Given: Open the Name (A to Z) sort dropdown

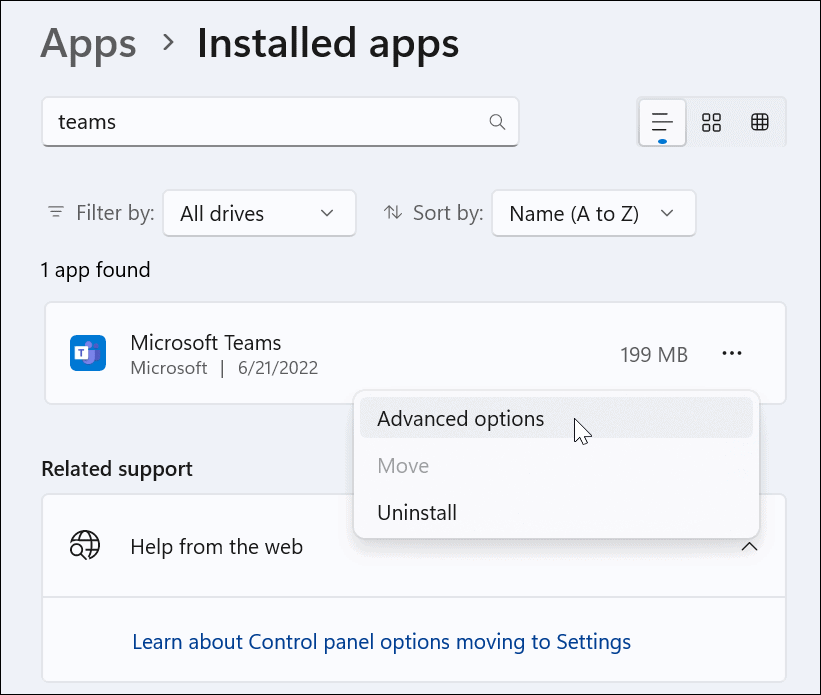Looking at the screenshot, I should click(x=592, y=213).
